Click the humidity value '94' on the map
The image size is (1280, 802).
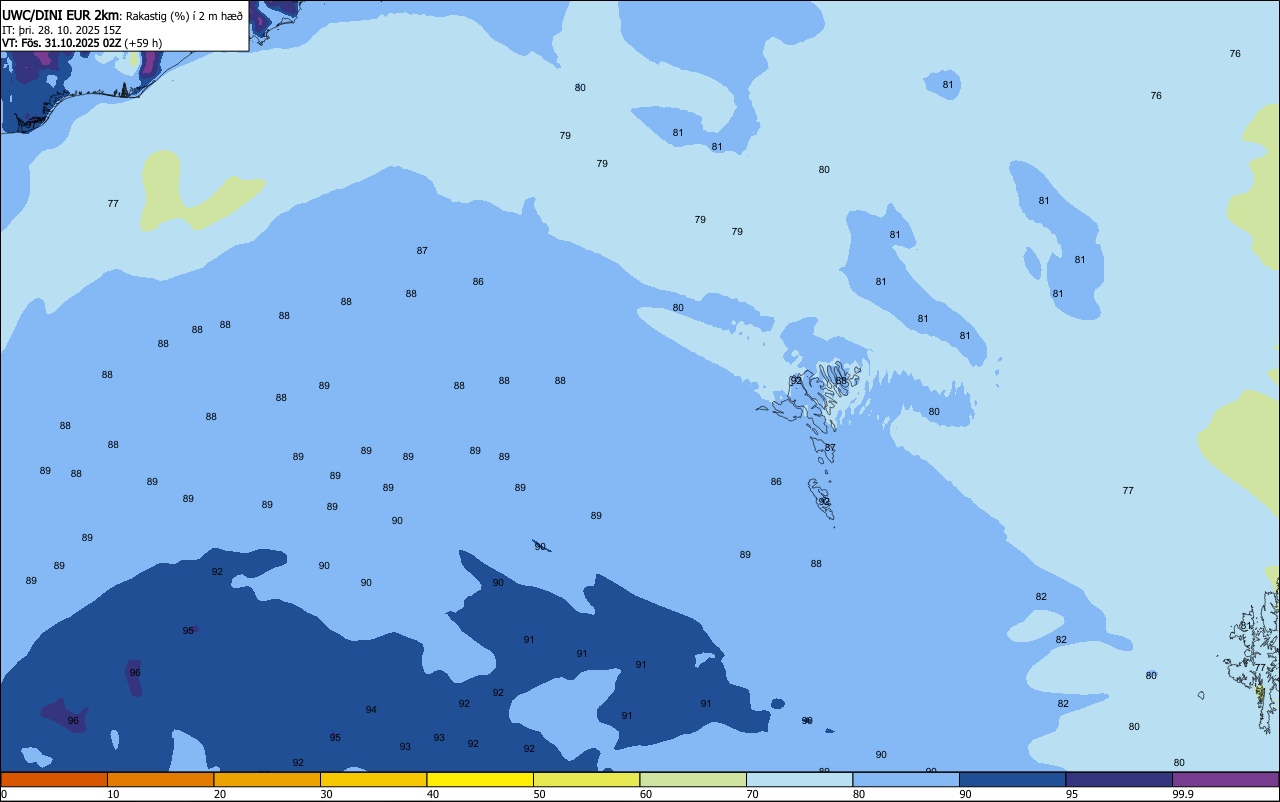(371, 710)
